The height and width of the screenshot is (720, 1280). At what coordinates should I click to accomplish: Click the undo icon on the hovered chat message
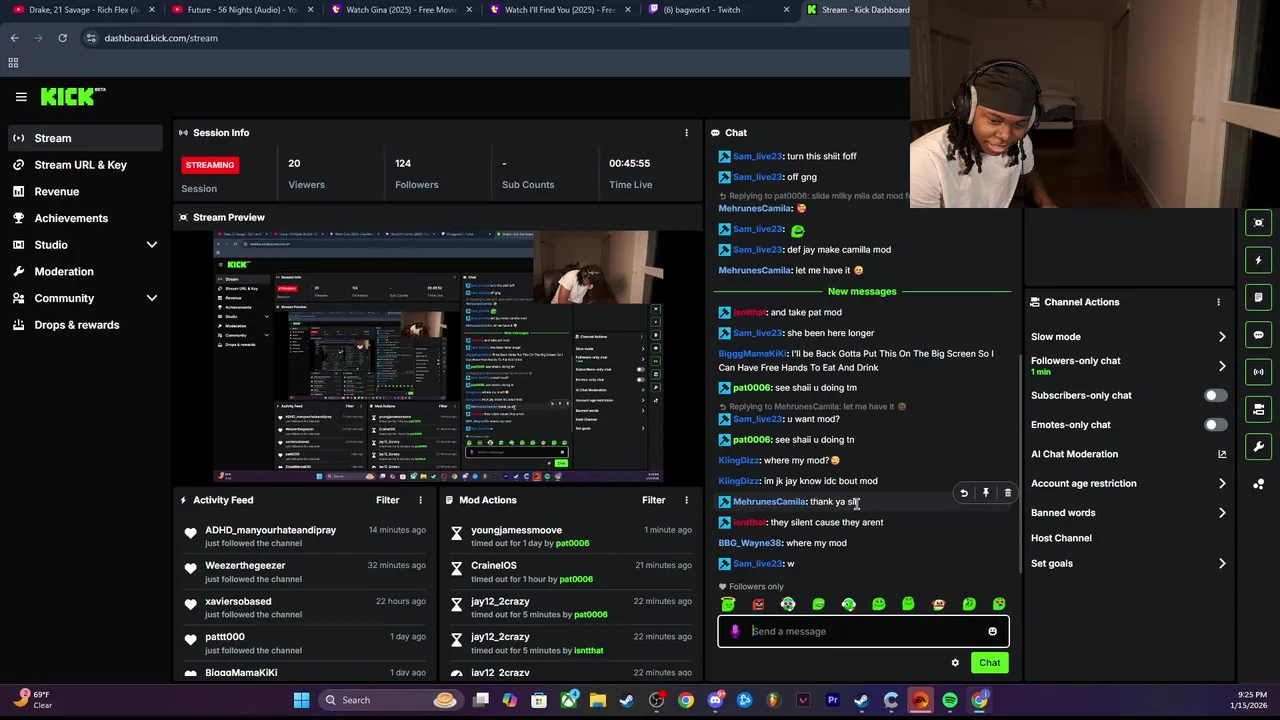pos(964,493)
